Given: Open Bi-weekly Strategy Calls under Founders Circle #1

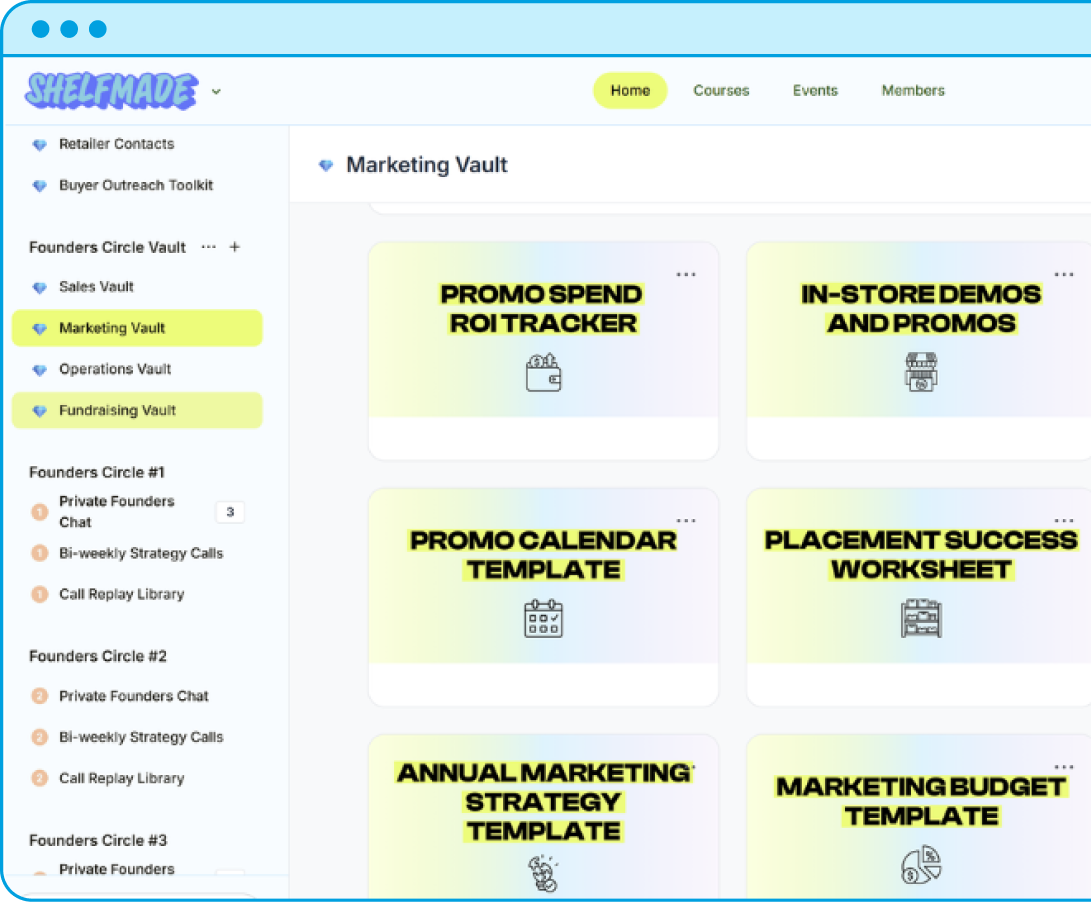Looking at the screenshot, I should coord(141,553).
